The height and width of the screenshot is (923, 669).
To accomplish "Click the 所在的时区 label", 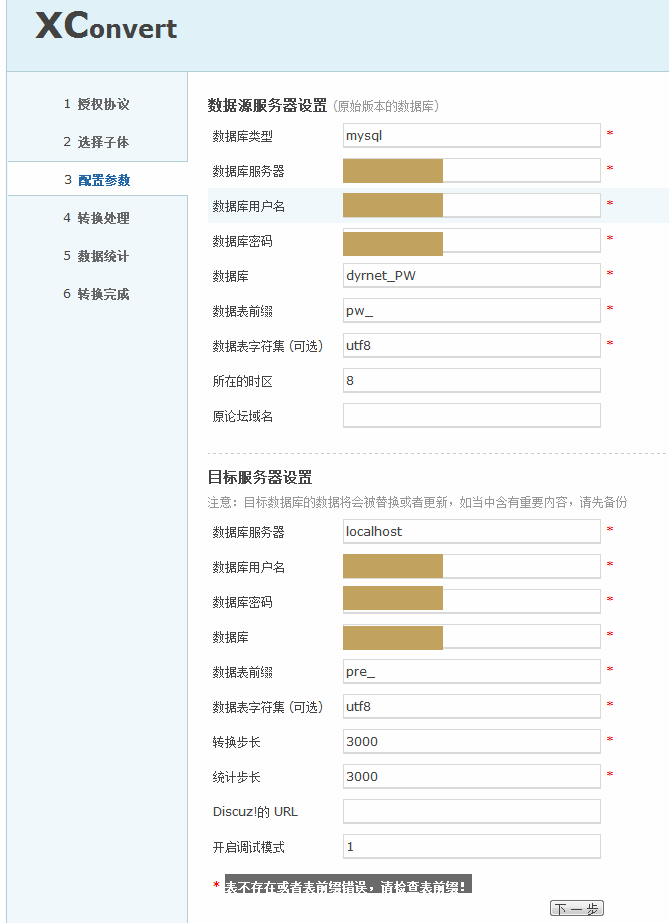I will pyautogui.click(x=242, y=381).
